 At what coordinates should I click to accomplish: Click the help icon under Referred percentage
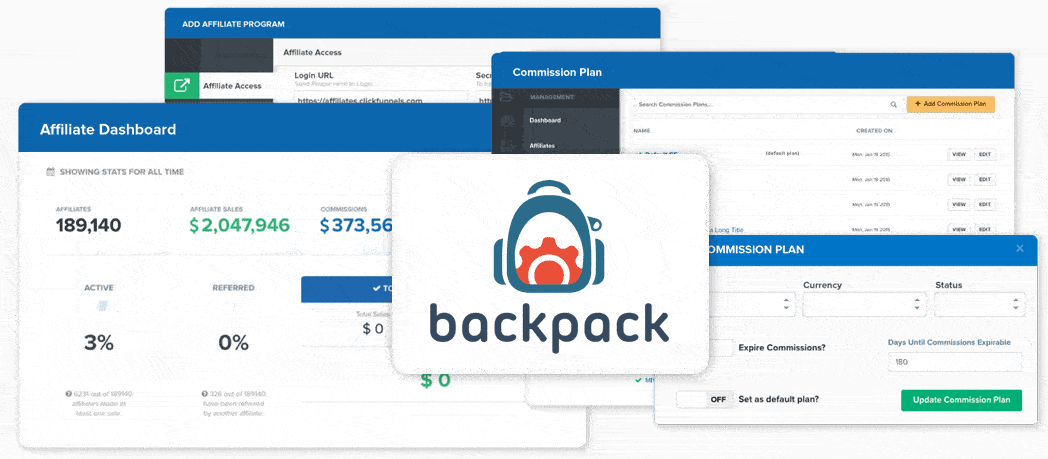pyautogui.click(x=206, y=394)
